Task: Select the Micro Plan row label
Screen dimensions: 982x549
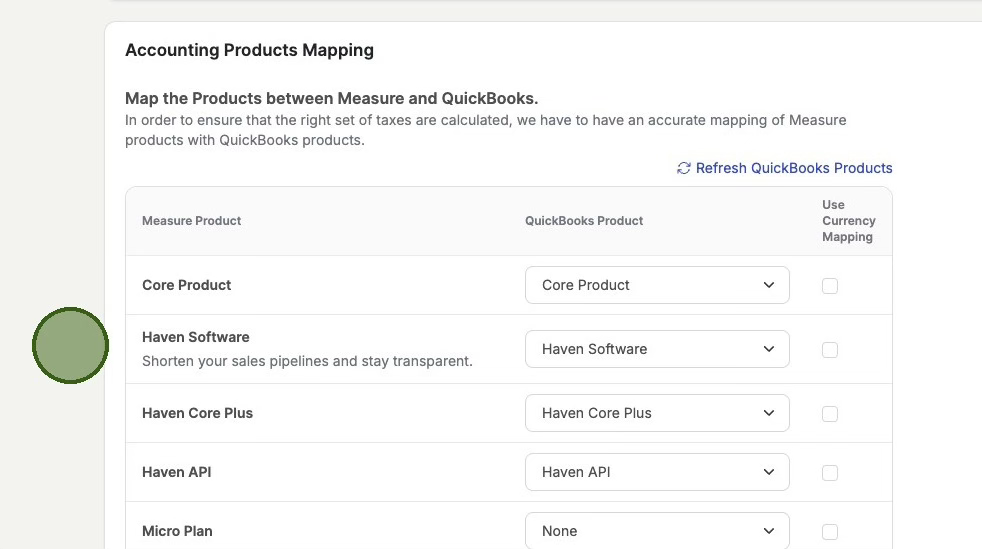Action: pos(177,531)
